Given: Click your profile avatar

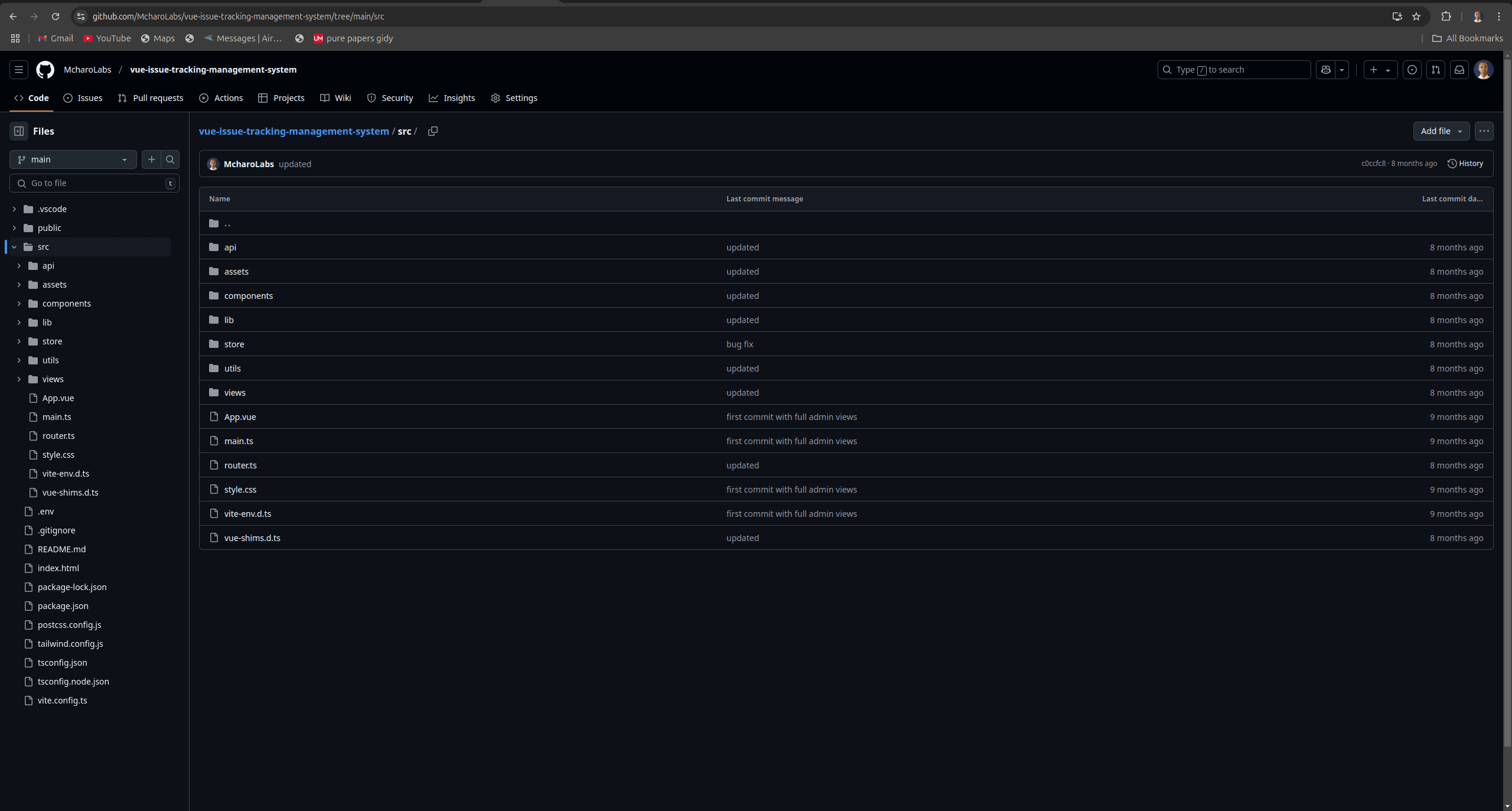Looking at the screenshot, I should point(1484,70).
